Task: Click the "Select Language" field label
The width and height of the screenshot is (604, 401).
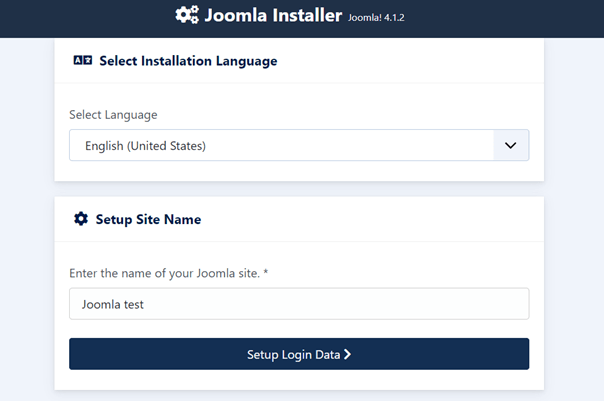Action: point(113,115)
